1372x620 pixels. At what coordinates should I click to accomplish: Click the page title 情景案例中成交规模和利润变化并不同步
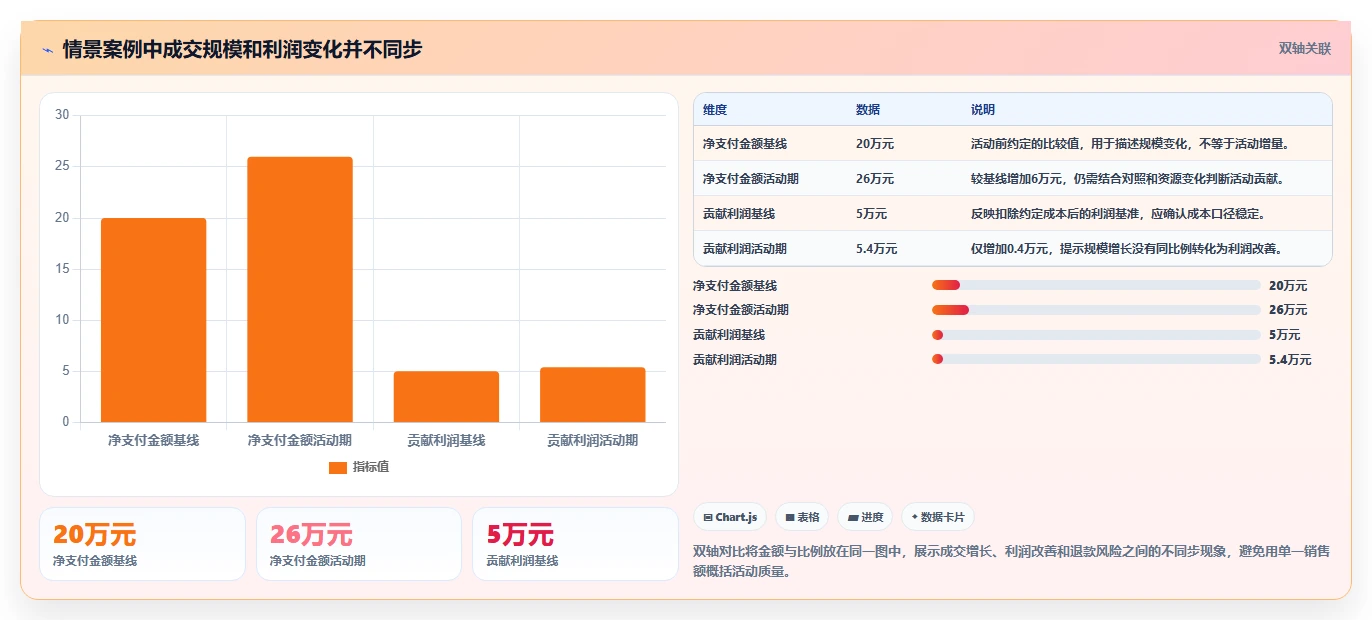[x=243, y=49]
